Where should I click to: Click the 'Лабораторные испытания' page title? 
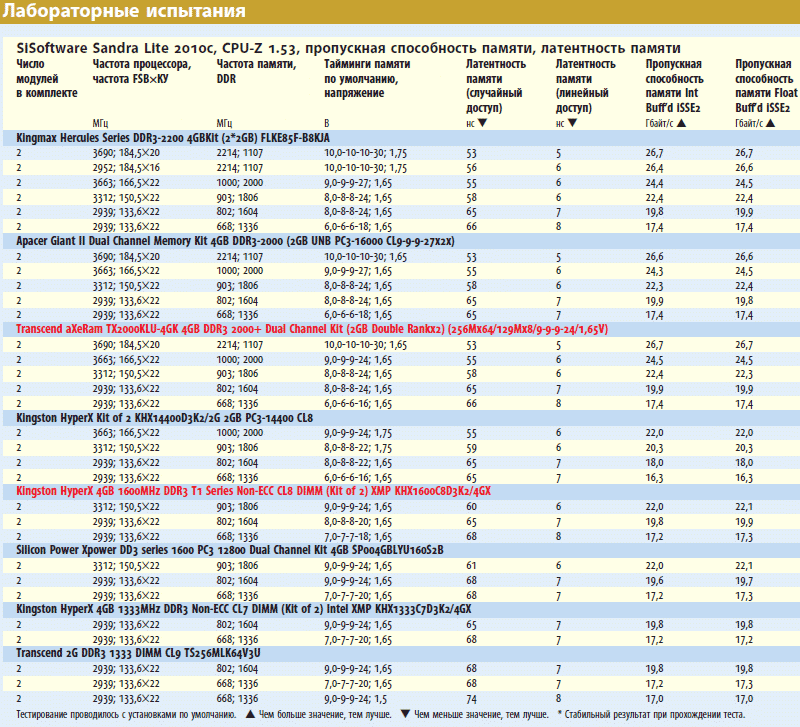tap(124, 11)
